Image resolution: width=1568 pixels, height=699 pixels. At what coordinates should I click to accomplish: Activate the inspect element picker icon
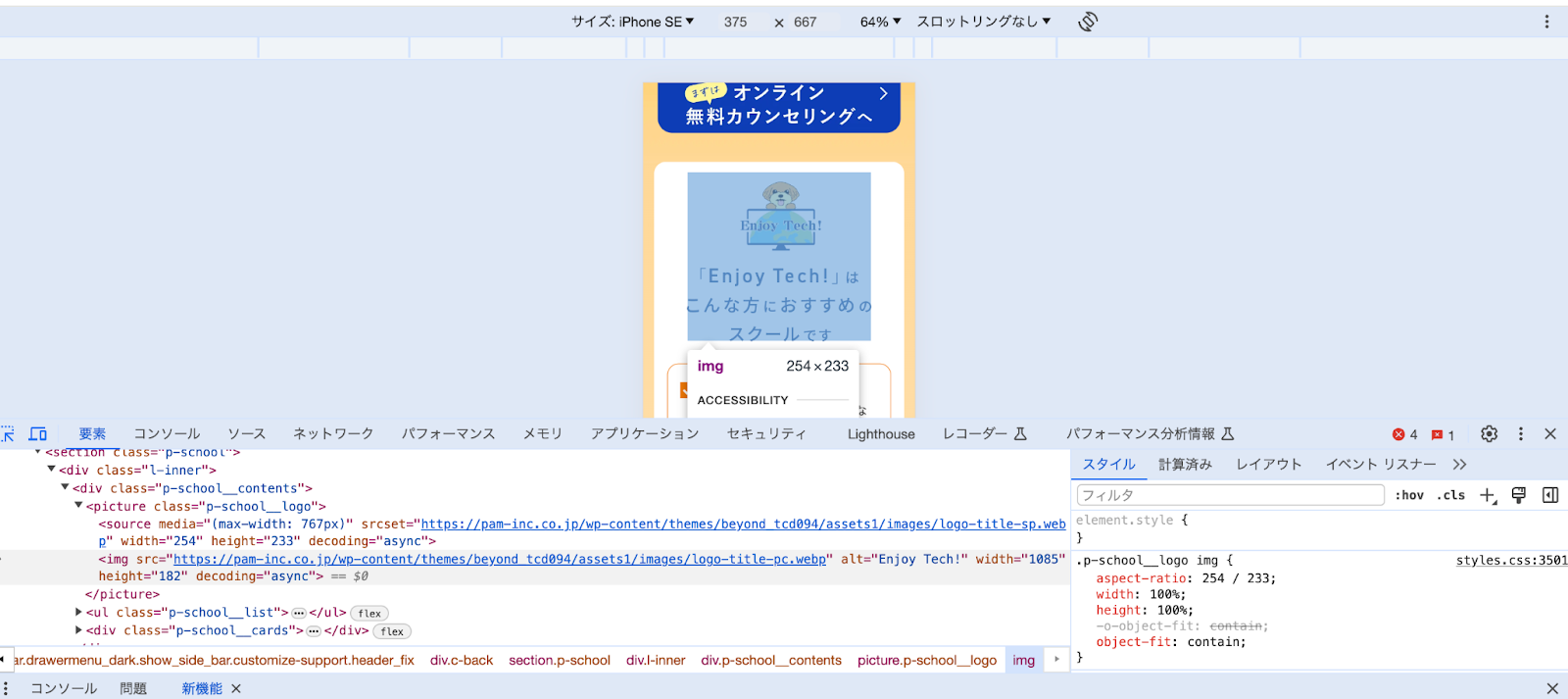8,433
